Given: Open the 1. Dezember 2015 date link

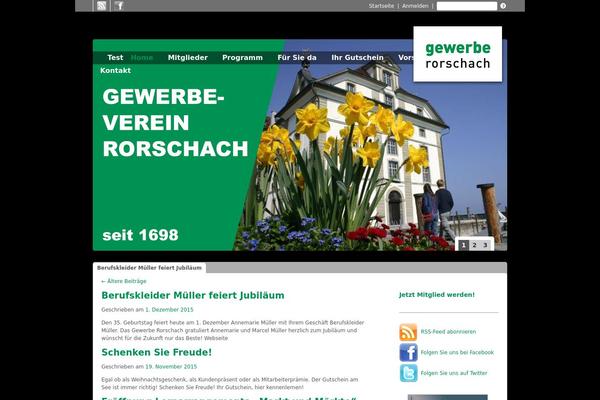Looking at the screenshot, I should click(x=169, y=309).
